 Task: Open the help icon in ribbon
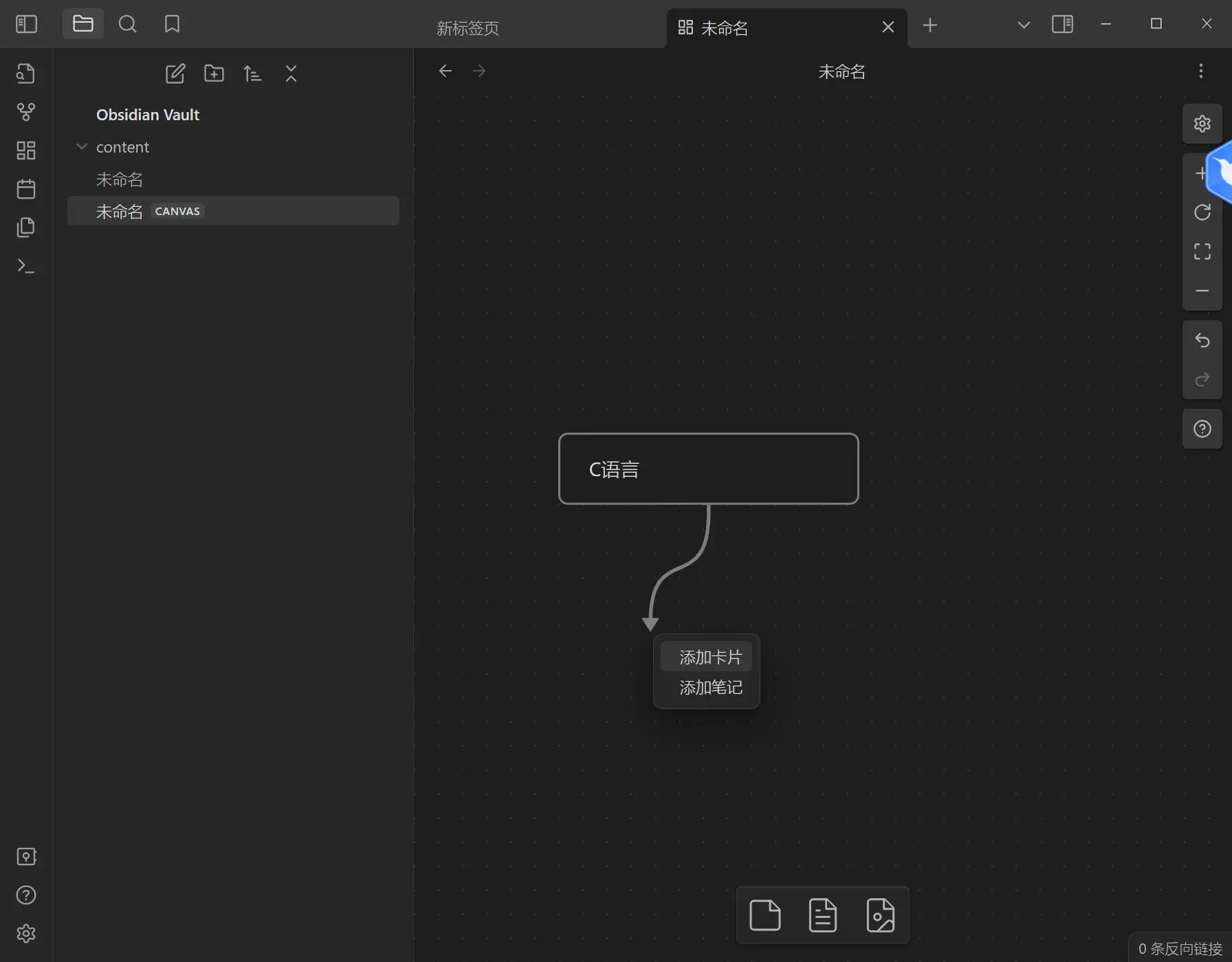click(26, 895)
